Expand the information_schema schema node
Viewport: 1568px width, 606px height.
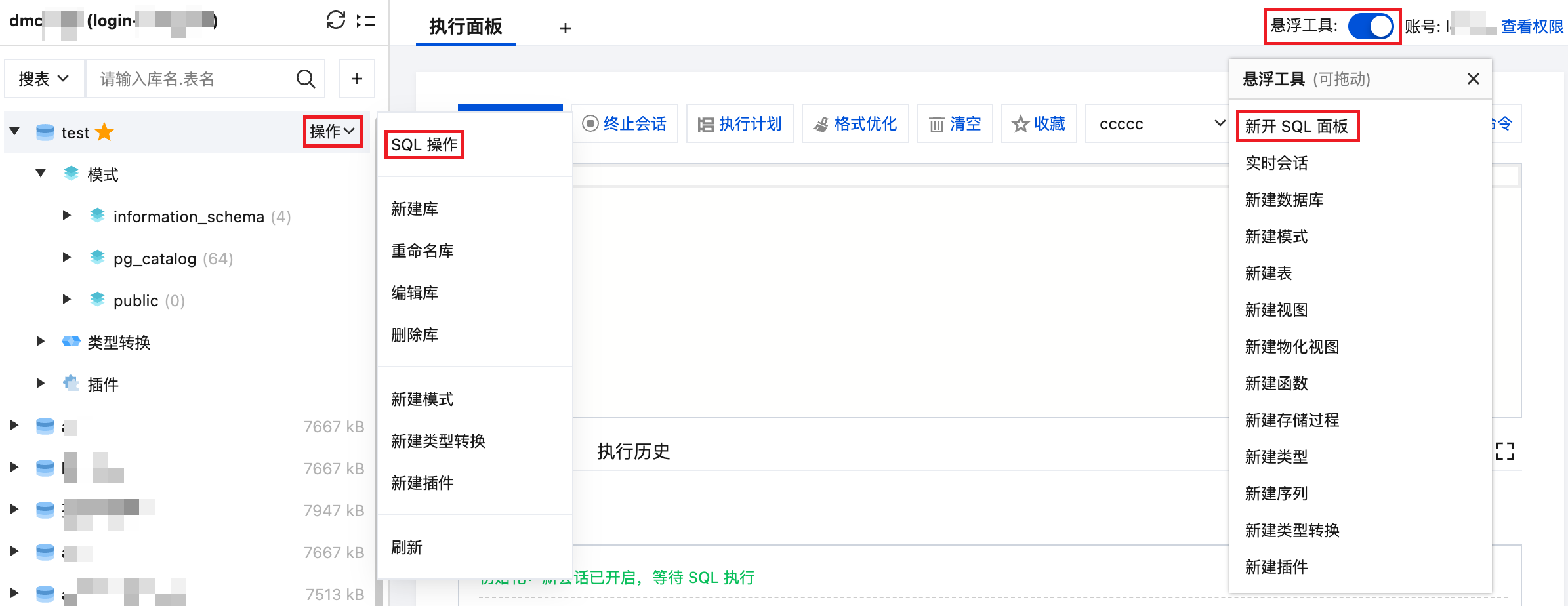pos(66,216)
